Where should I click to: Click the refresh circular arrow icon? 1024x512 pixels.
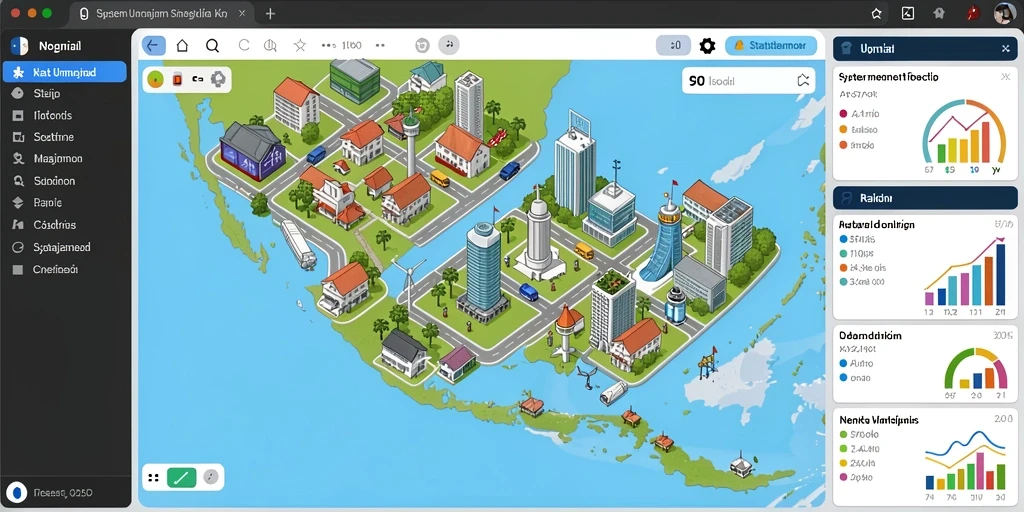pyautogui.click(x=244, y=45)
